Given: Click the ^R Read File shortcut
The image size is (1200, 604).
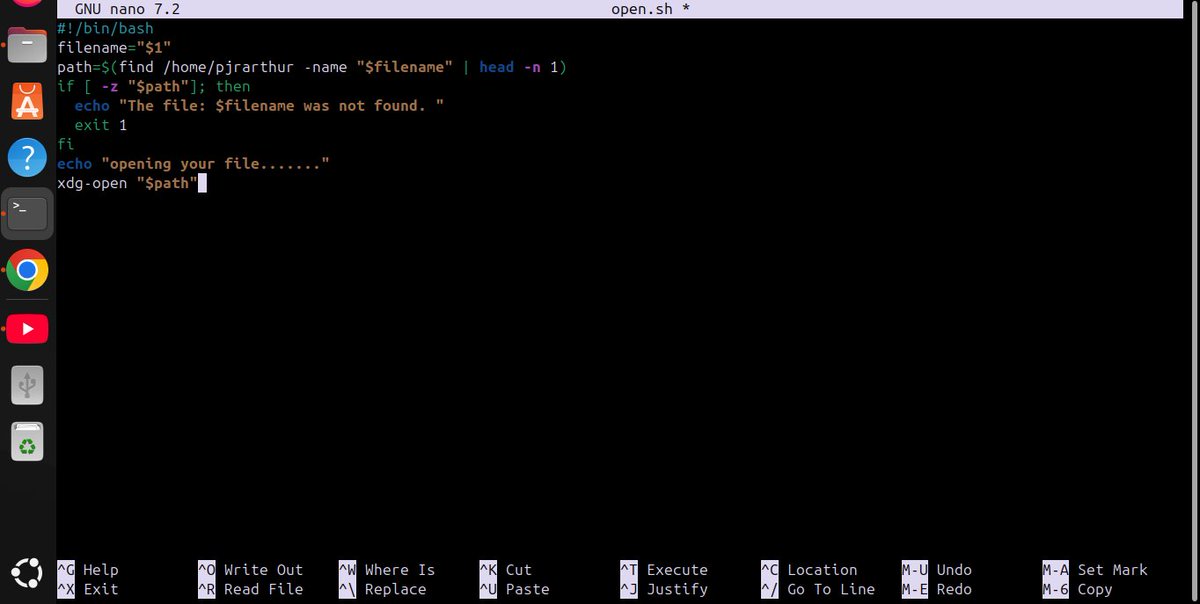Looking at the screenshot, I should point(250,589).
